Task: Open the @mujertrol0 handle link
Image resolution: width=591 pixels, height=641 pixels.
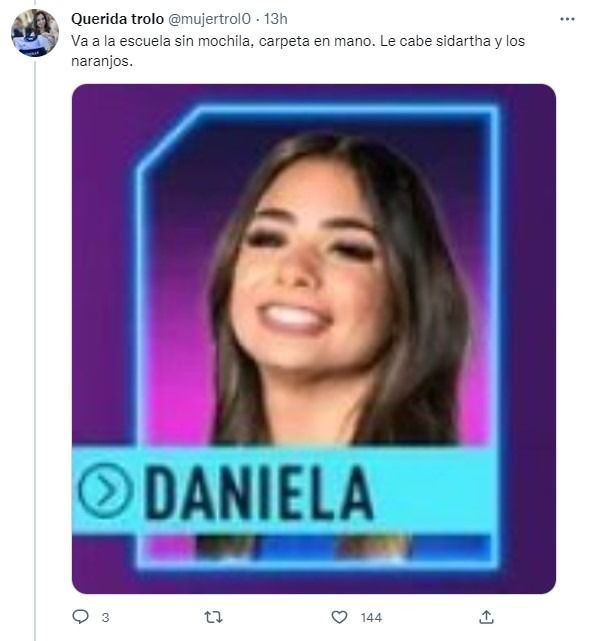Action: coord(210,19)
